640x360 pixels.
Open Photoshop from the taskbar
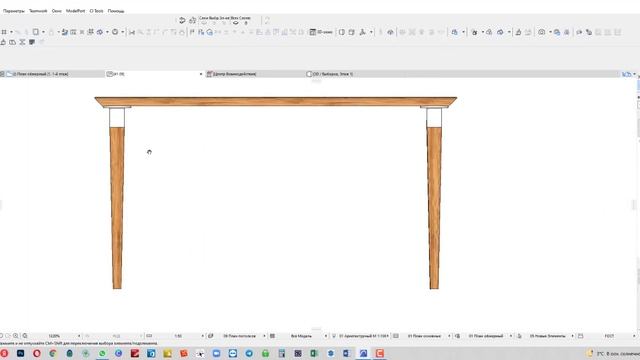(20, 353)
